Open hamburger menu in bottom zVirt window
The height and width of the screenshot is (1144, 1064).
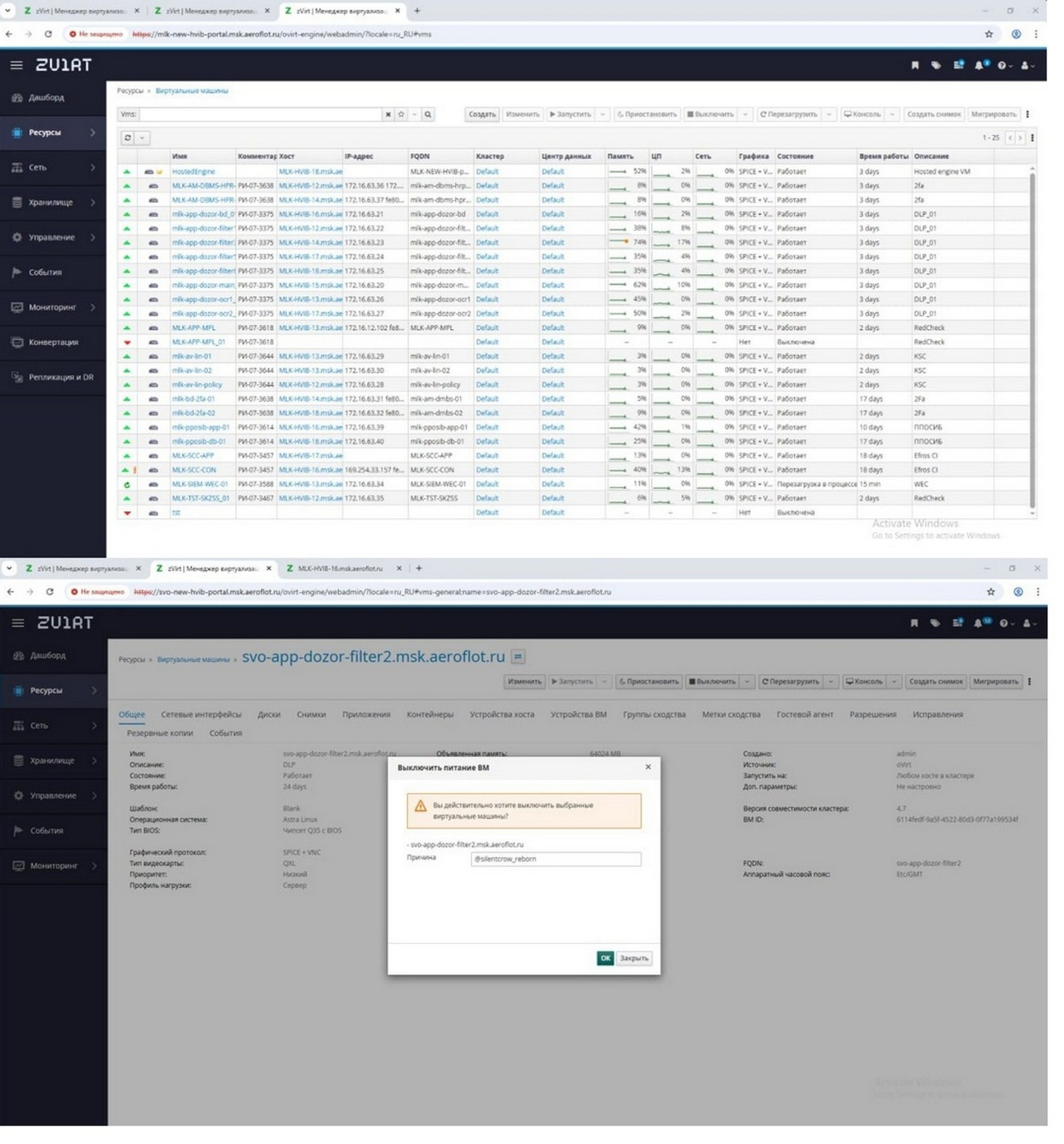(18, 623)
